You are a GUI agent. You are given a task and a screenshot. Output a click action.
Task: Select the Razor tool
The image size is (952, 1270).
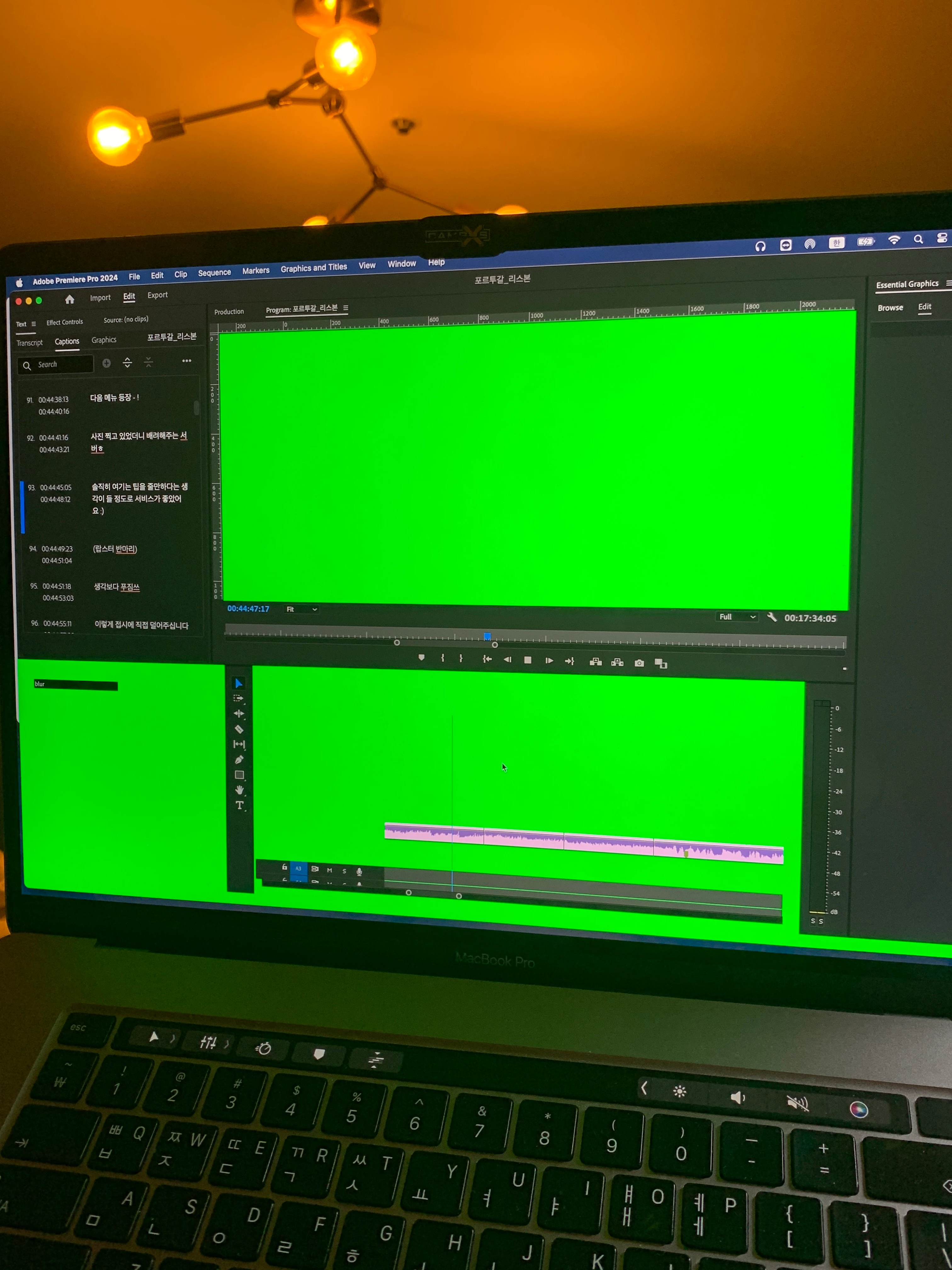pyautogui.click(x=239, y=729)
